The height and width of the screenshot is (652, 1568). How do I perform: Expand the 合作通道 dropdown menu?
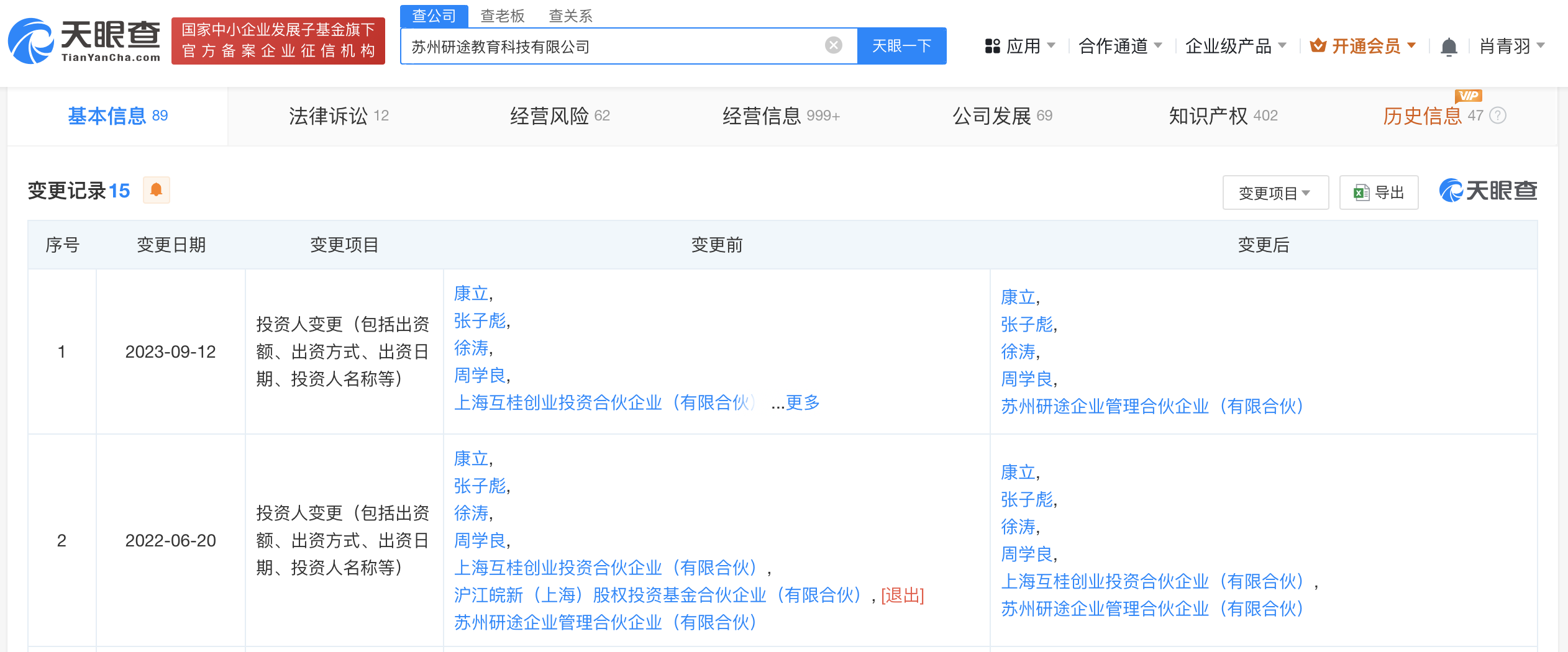click(x=1120, y=46)
